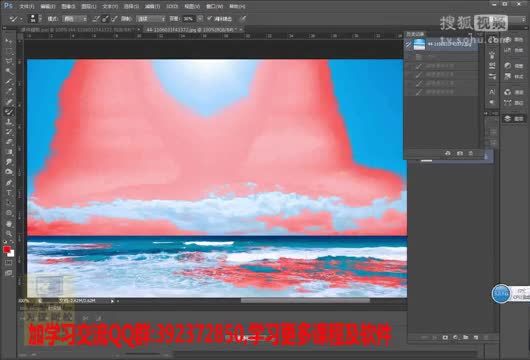This screenshot has height=360, width=530.
Task: Switch to the active 44-1106031F43372.jpg document tab
Action: coord(192,30)
